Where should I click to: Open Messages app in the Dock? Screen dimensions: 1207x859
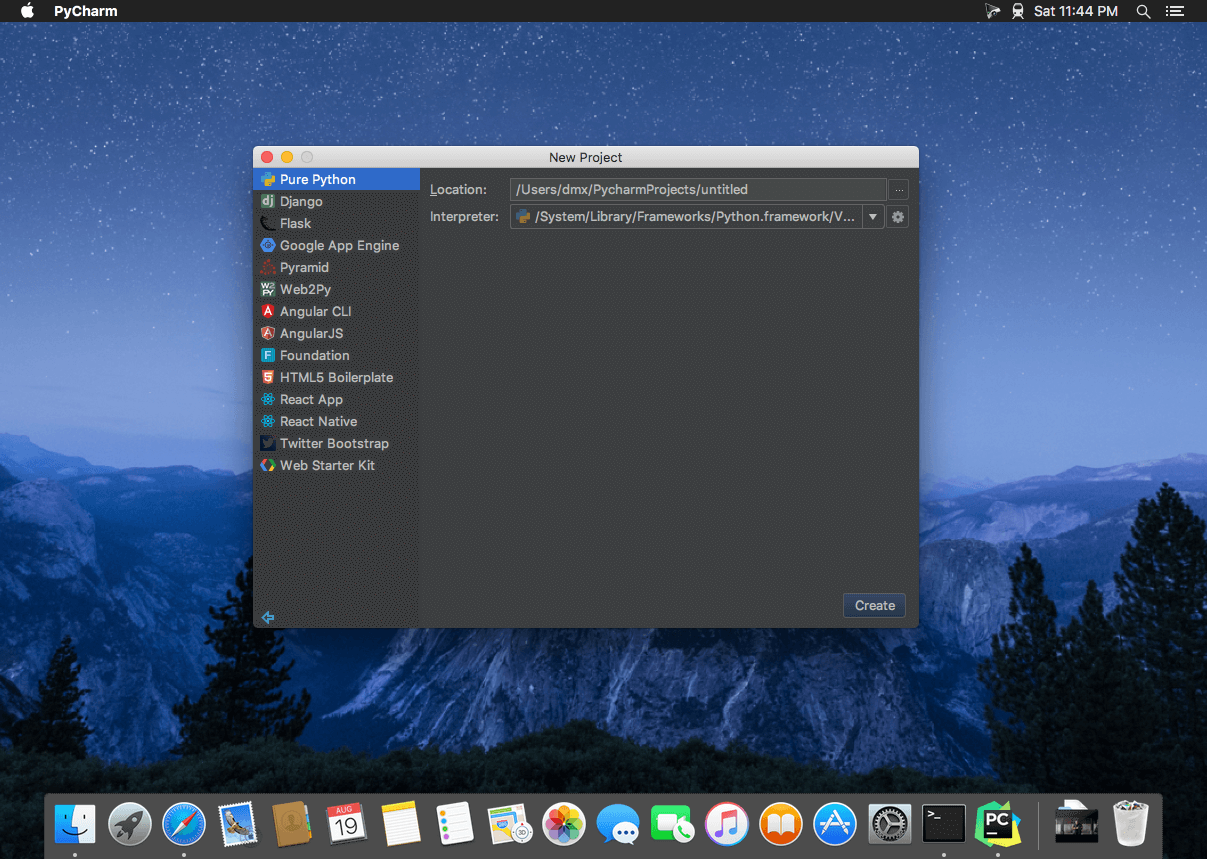coord(618,824)
